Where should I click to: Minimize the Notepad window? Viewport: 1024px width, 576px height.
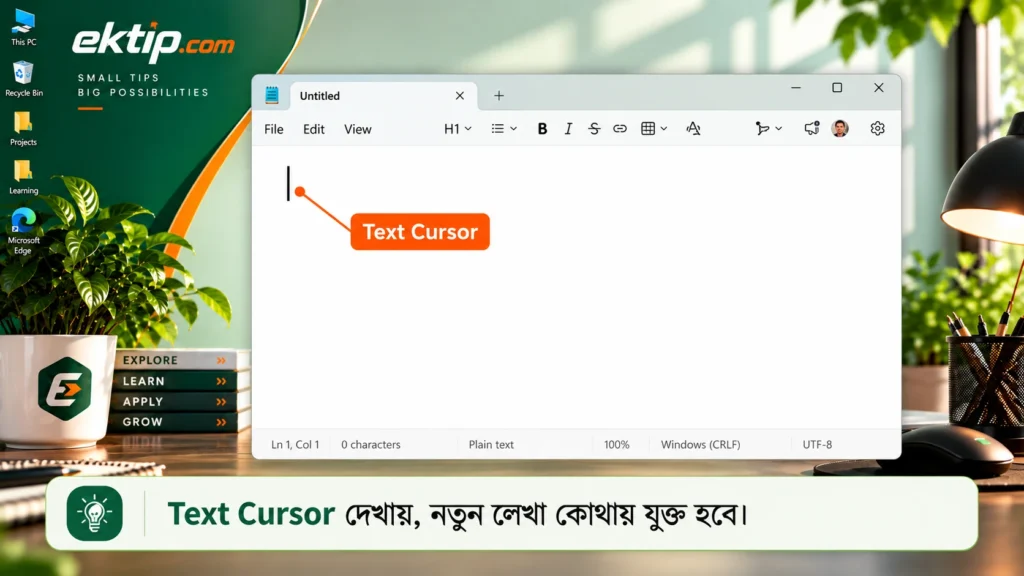[795, 88]
